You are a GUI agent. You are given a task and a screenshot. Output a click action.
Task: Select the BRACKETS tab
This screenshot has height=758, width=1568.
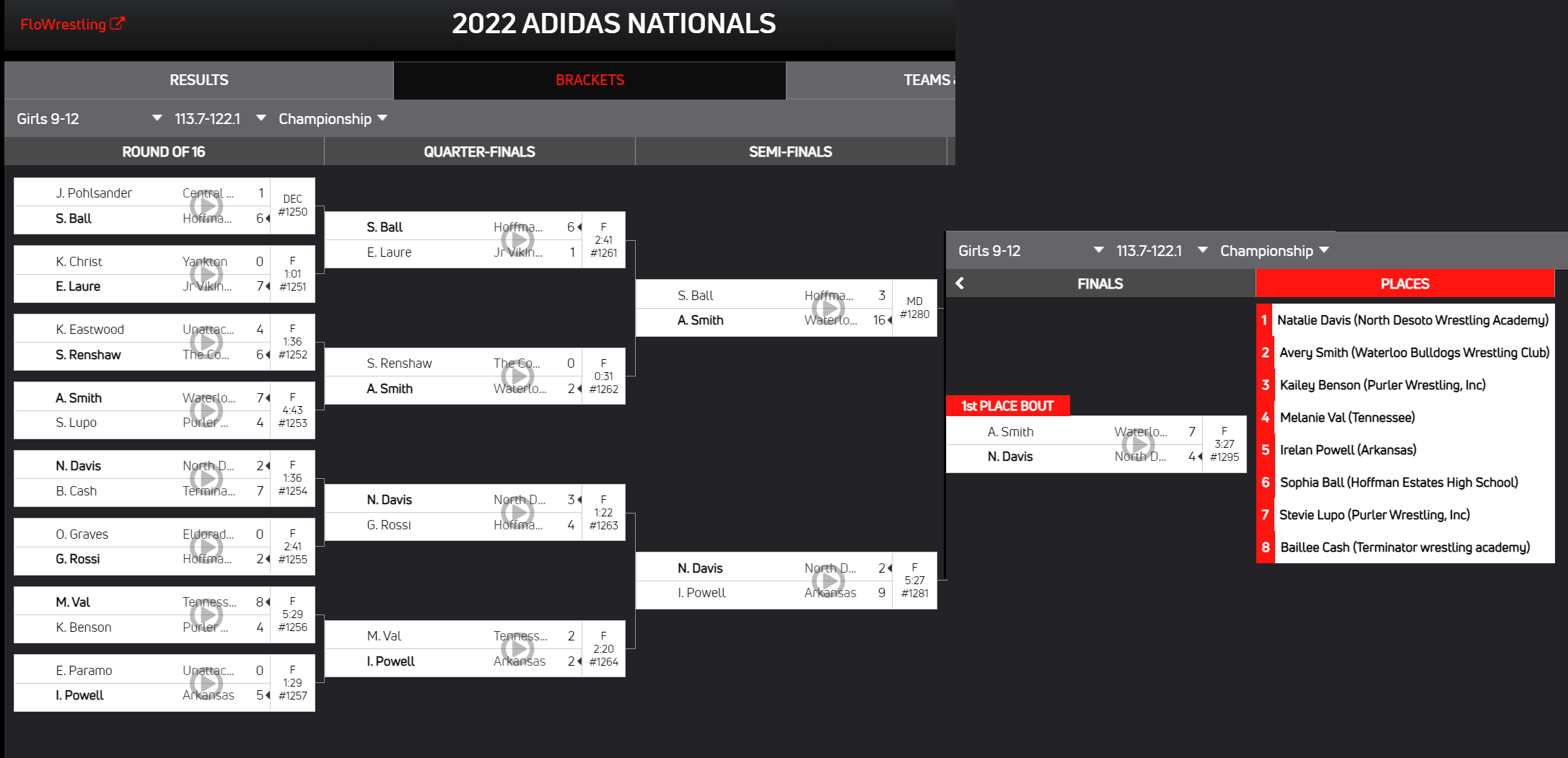[590, 80]
